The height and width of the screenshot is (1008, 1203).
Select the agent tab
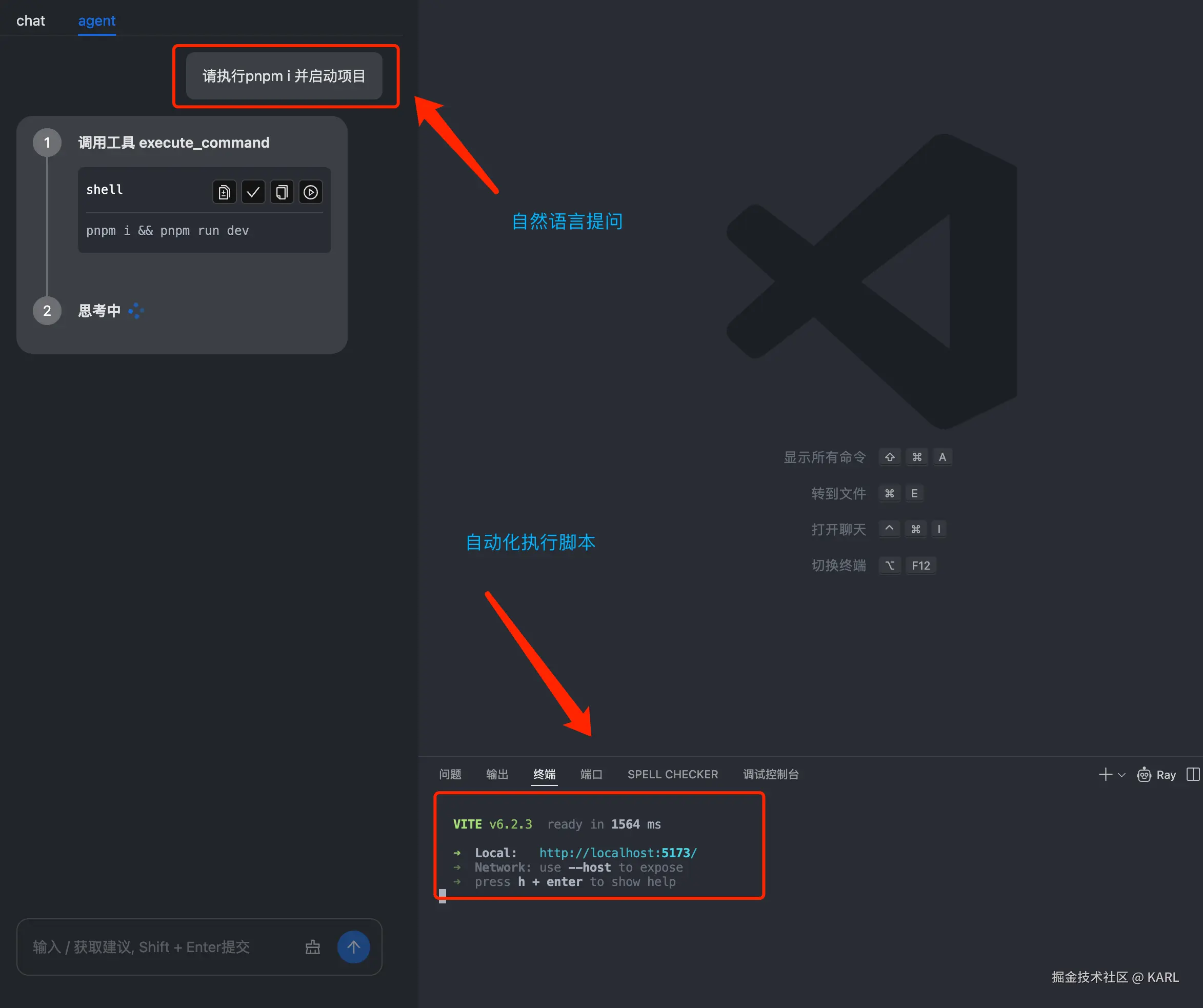pyautogui.click(x=97, y=21)
